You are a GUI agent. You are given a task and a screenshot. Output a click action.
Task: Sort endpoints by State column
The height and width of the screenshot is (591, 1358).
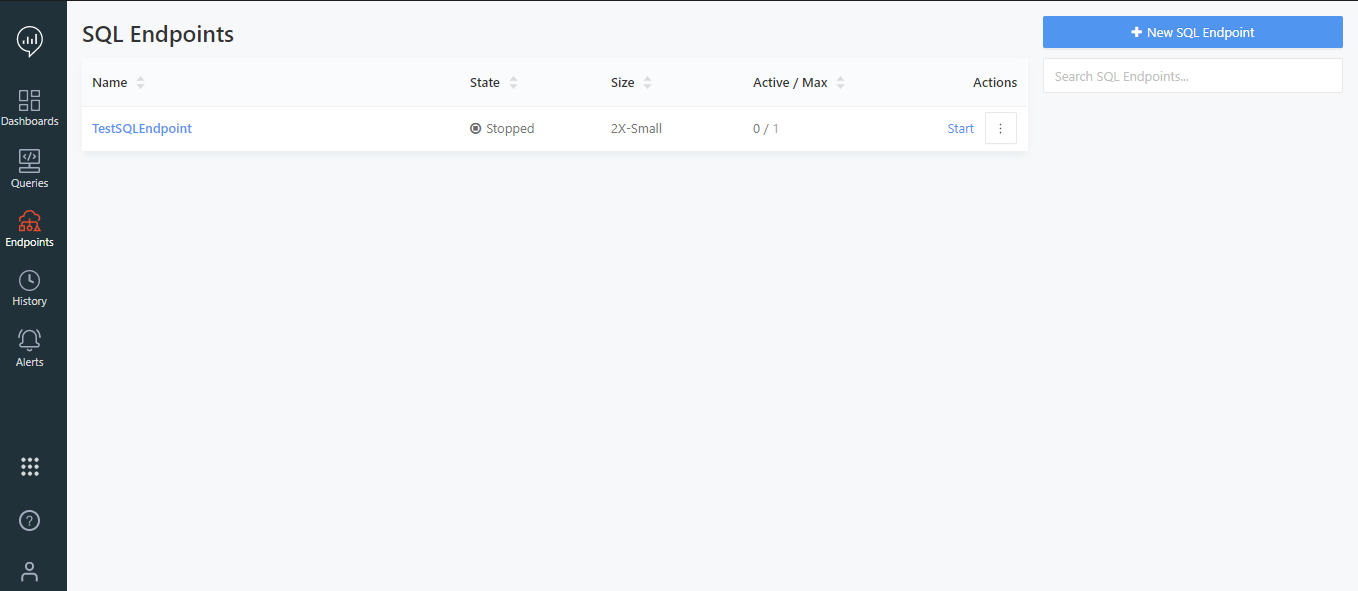(x=494, y=82)
